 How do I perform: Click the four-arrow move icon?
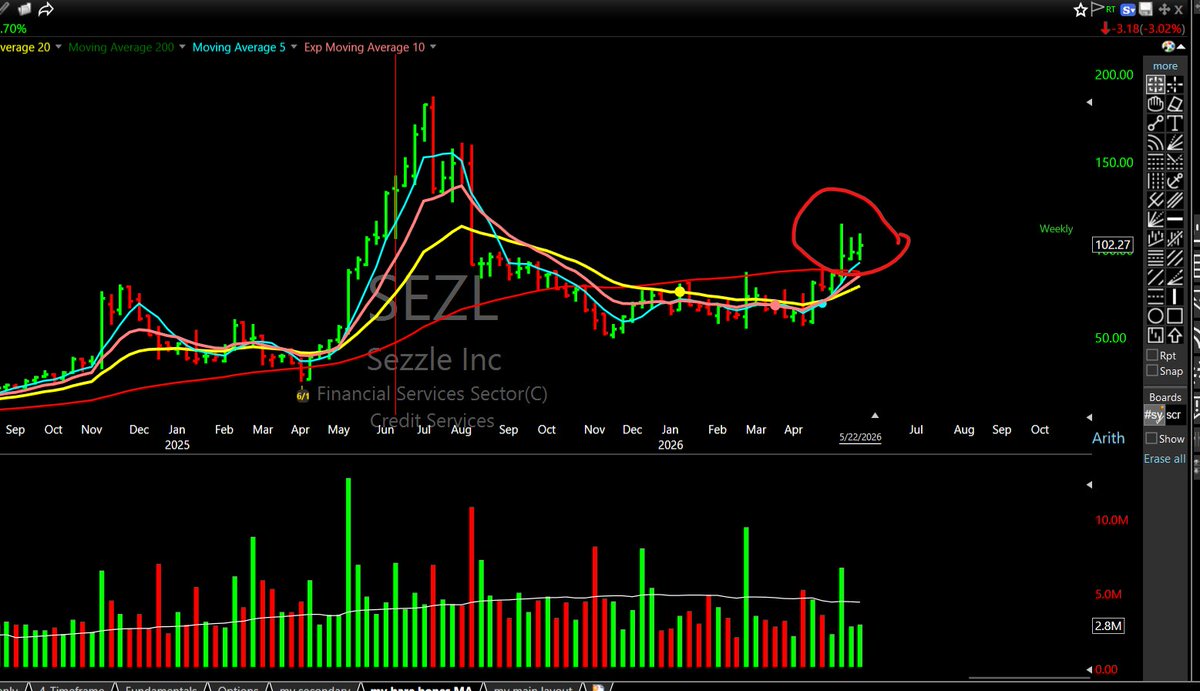point(1164,10)
